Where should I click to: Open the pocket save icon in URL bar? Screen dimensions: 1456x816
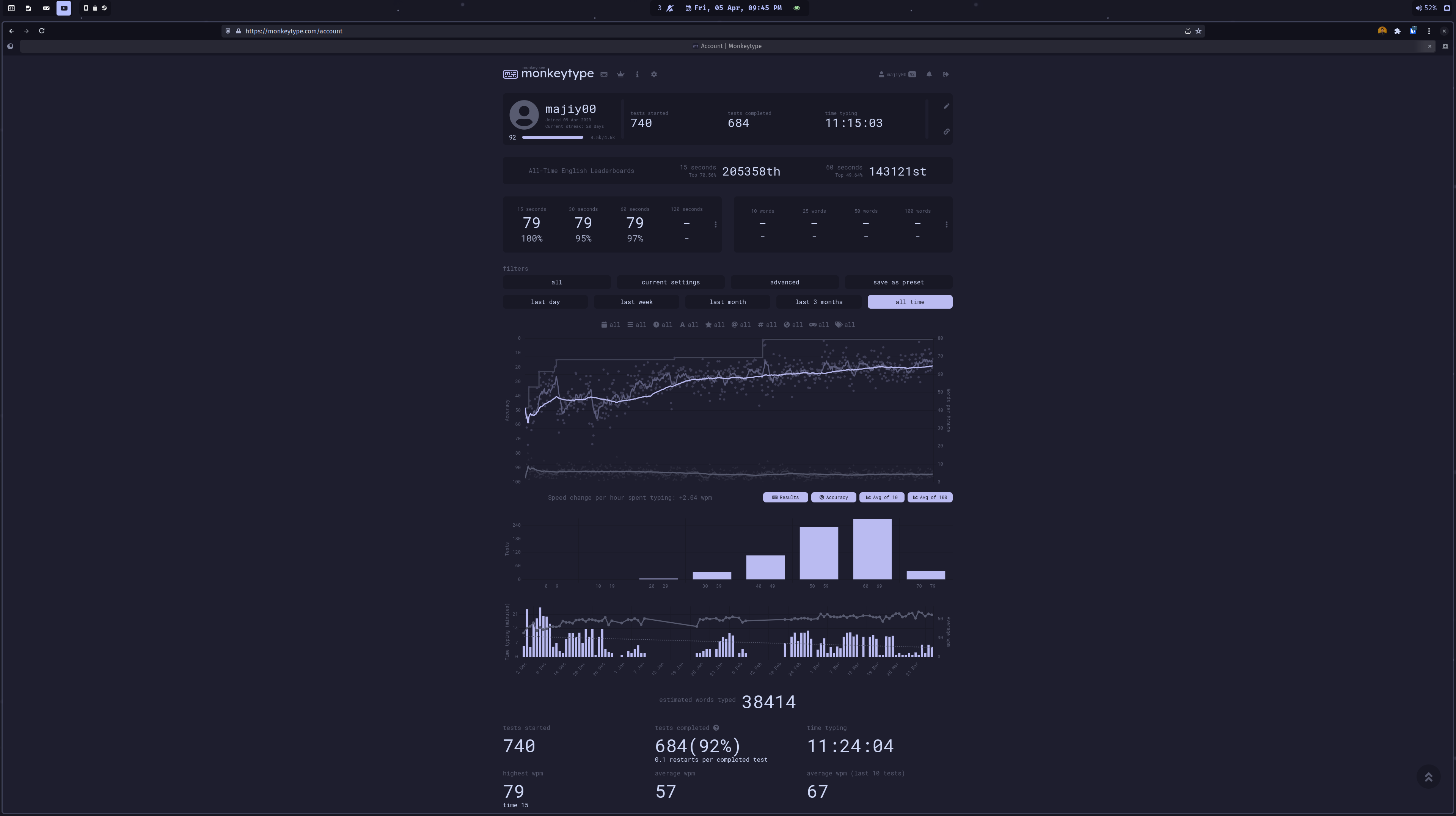click(1187, 31)
